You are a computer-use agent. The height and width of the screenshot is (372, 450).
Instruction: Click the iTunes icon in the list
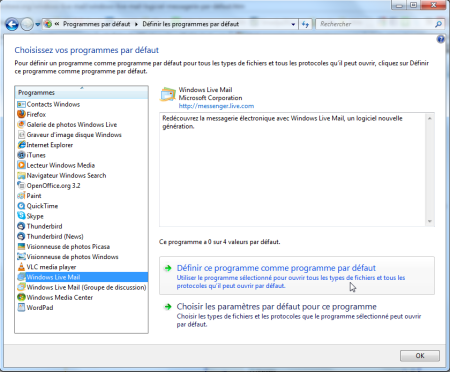click(21, 155)
